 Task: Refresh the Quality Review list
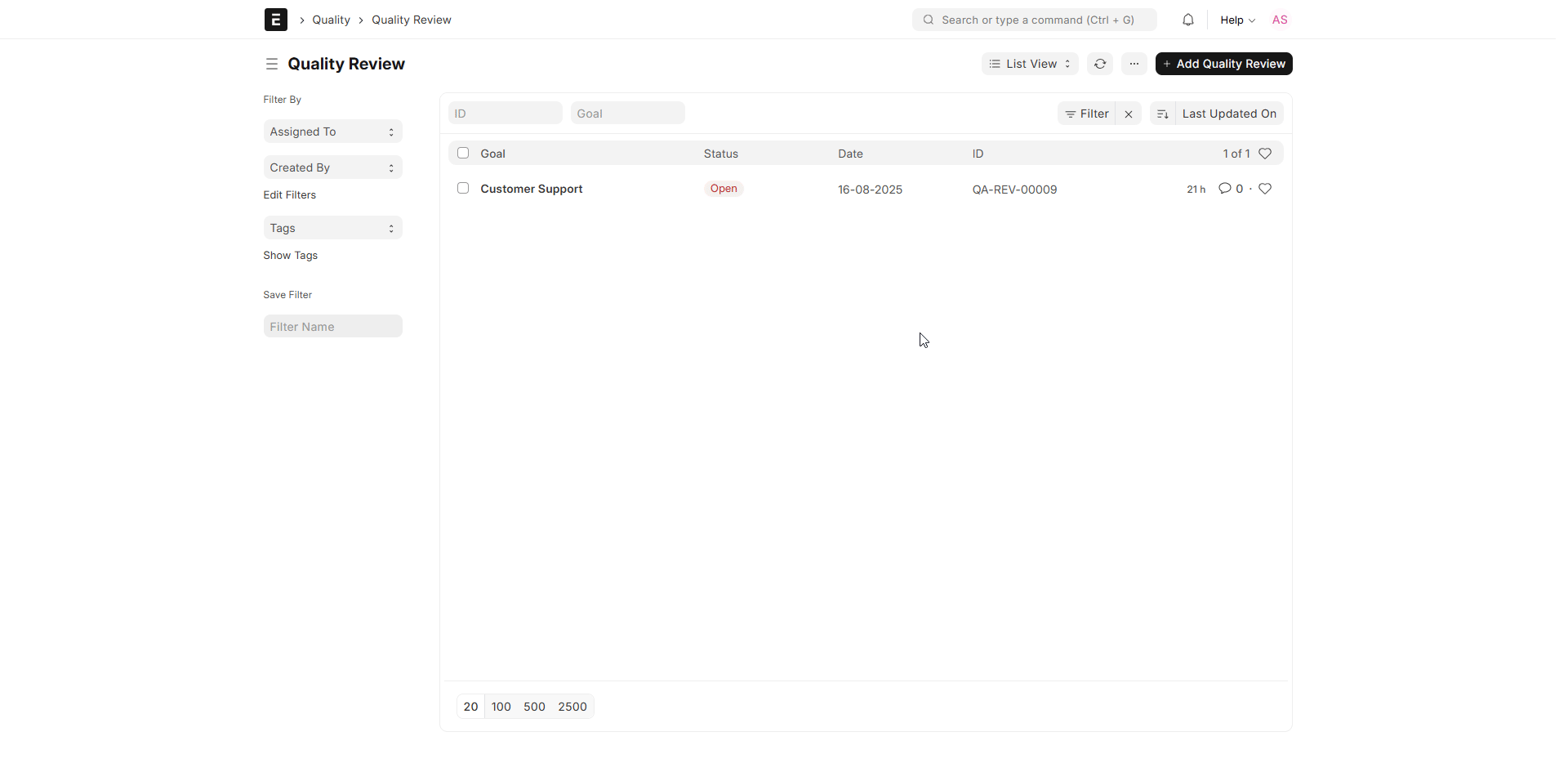pos(1100,64)
